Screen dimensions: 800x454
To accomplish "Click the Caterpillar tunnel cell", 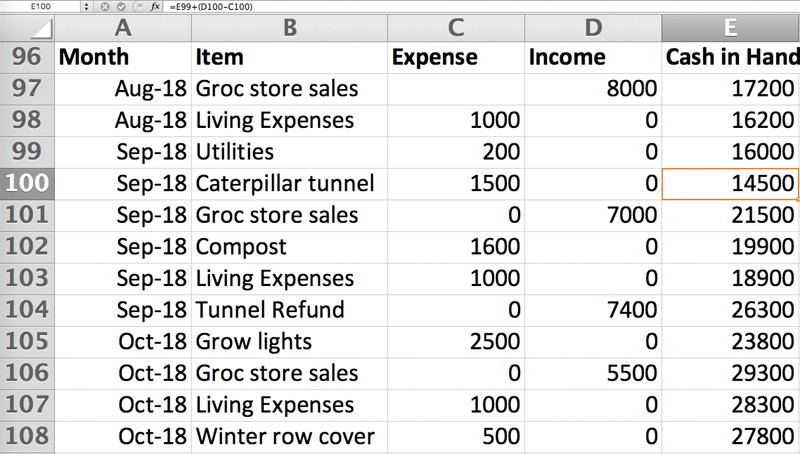I will tap(288, 183).
